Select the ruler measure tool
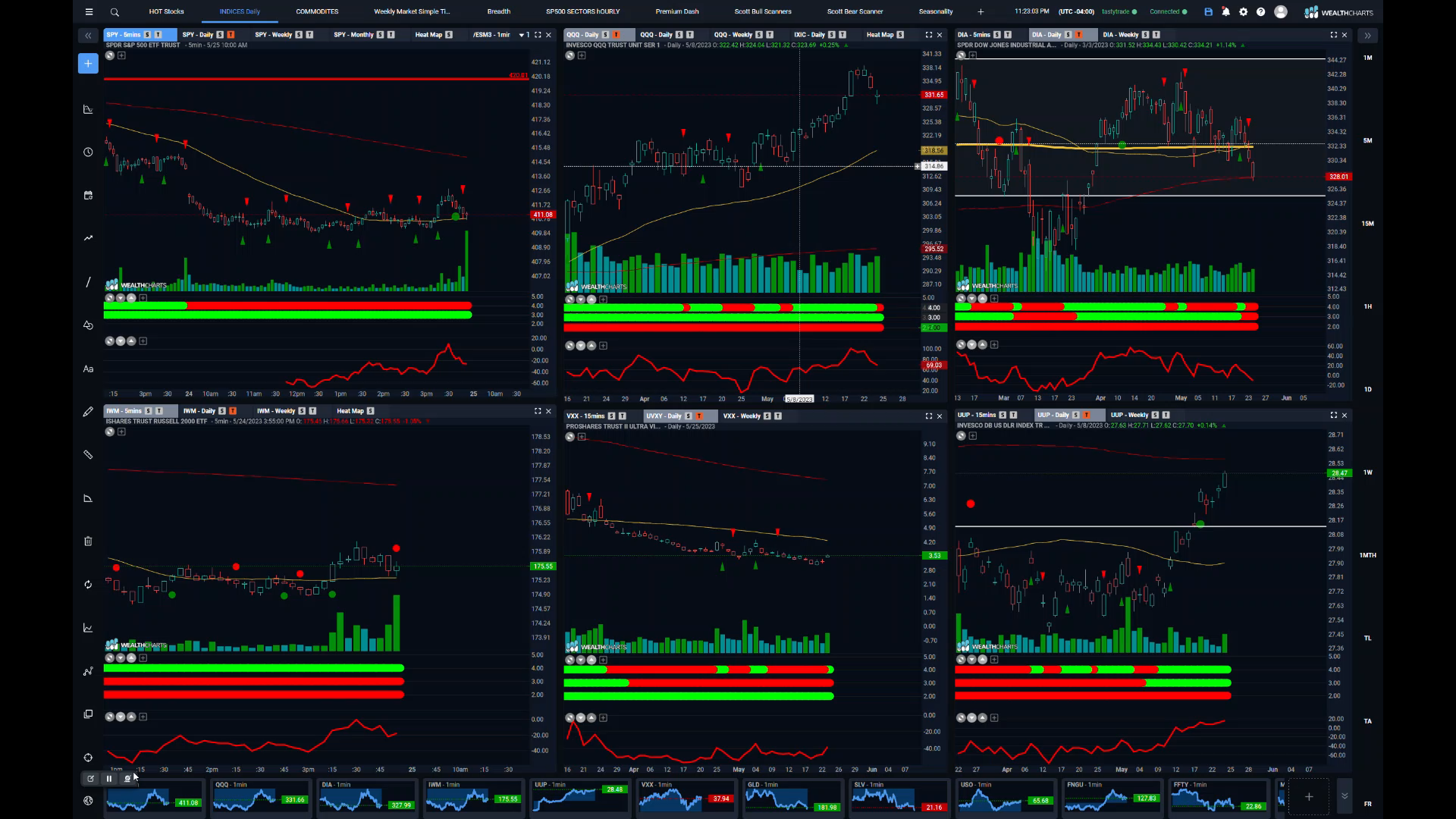The width and height of the screenshot is (1456, 819). 88,455
